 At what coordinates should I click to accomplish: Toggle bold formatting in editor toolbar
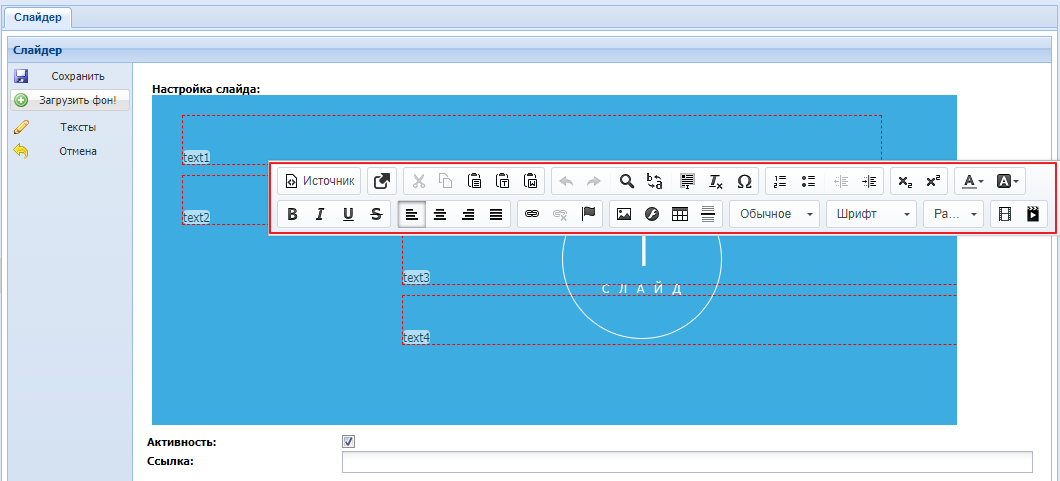pos(293,214)
